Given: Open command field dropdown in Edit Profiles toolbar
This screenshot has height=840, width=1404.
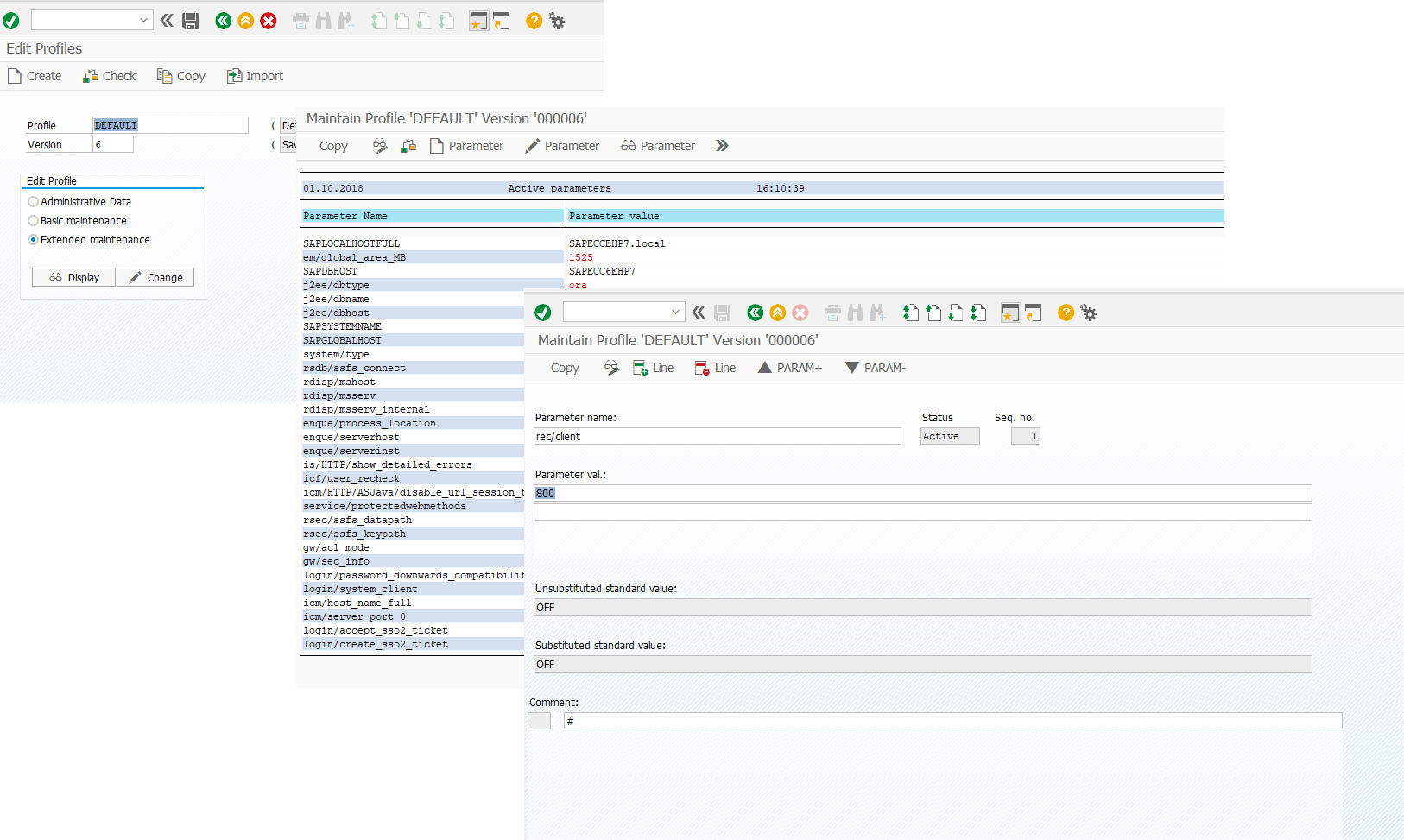Looking at the screenshot, I should 144,21.
